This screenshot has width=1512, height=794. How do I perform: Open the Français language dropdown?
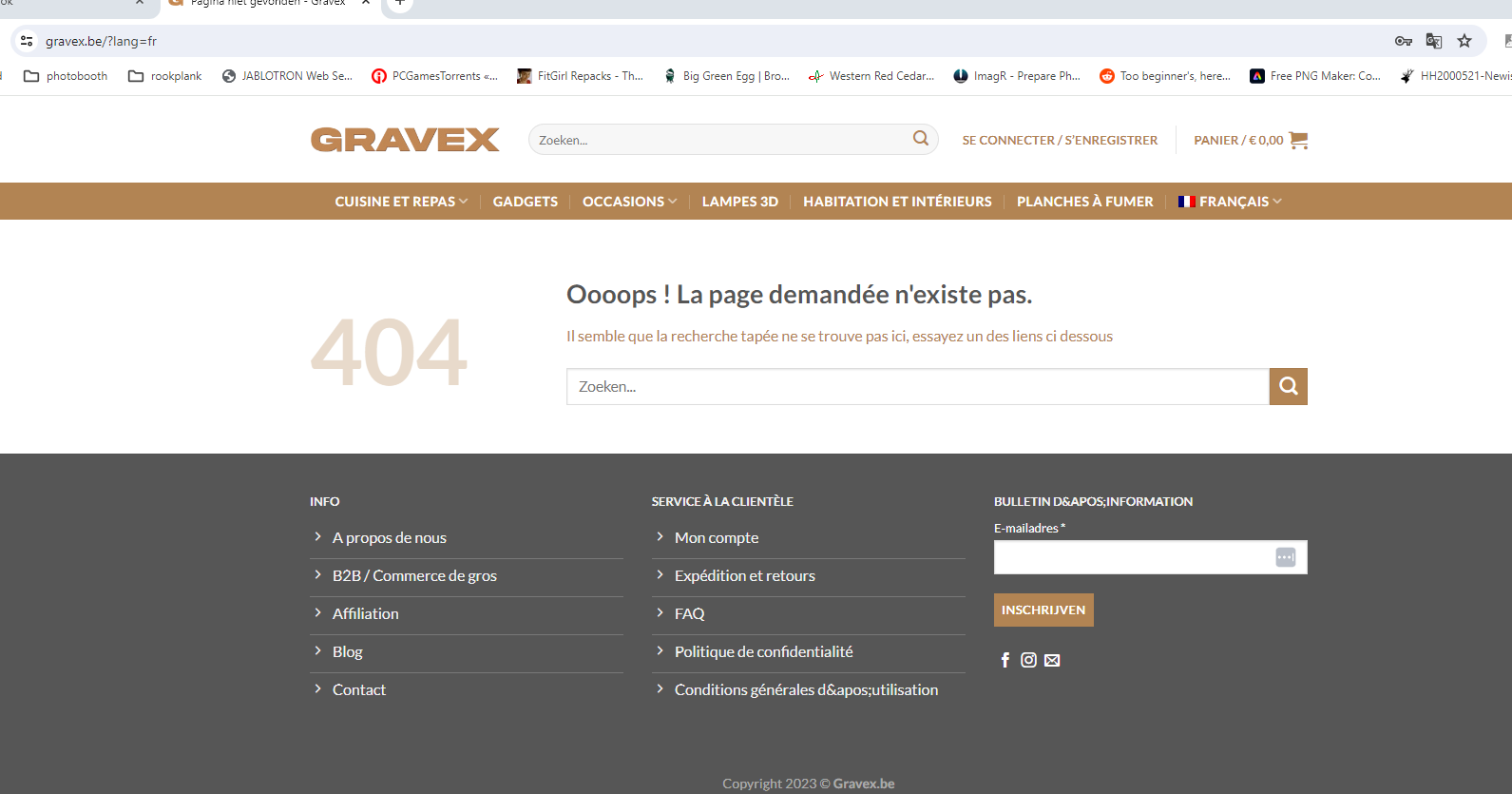click(x=1230, y=202)
